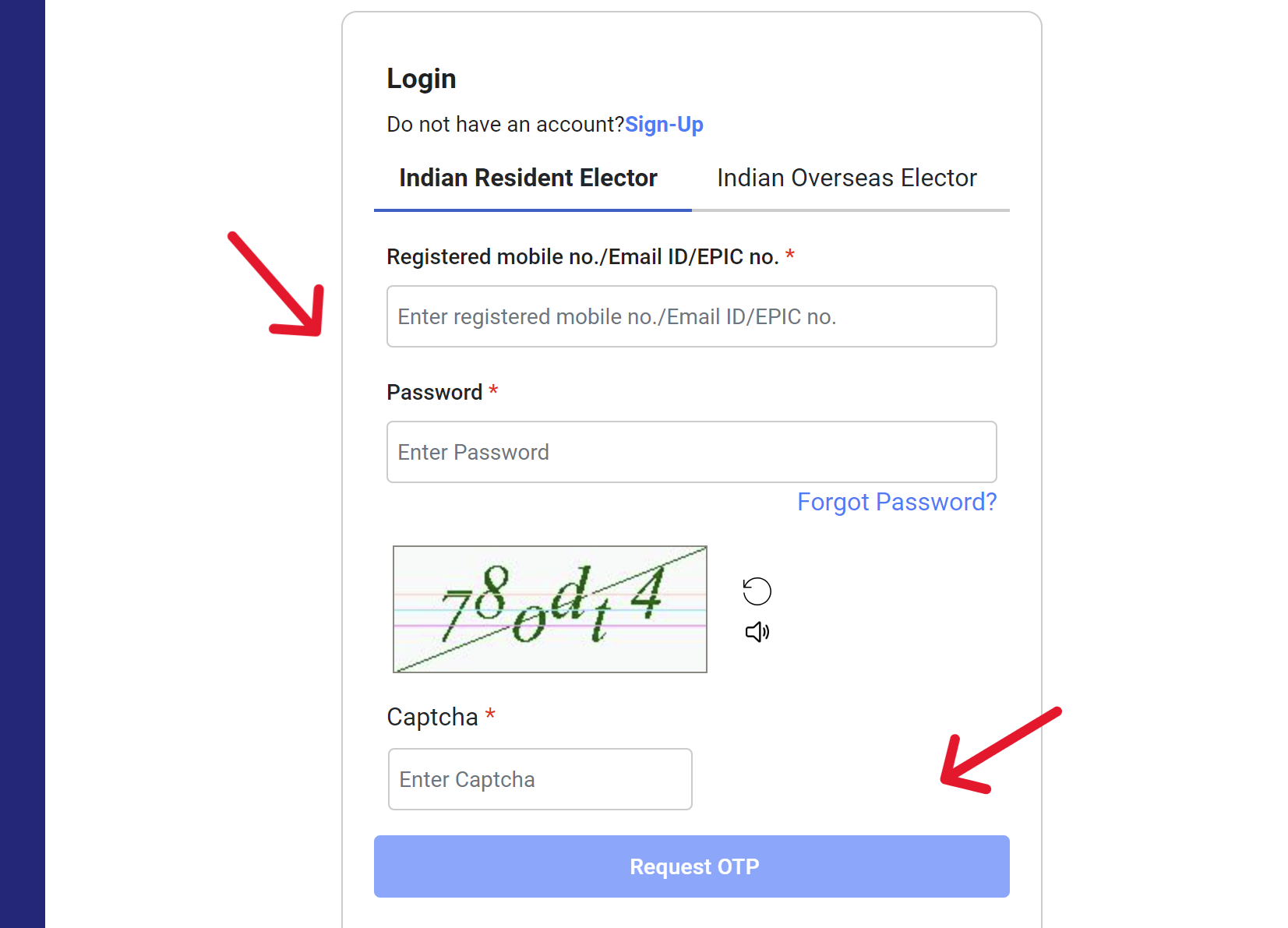Switch to the Indian Overseas Elector tab

(x=846, y=178)
